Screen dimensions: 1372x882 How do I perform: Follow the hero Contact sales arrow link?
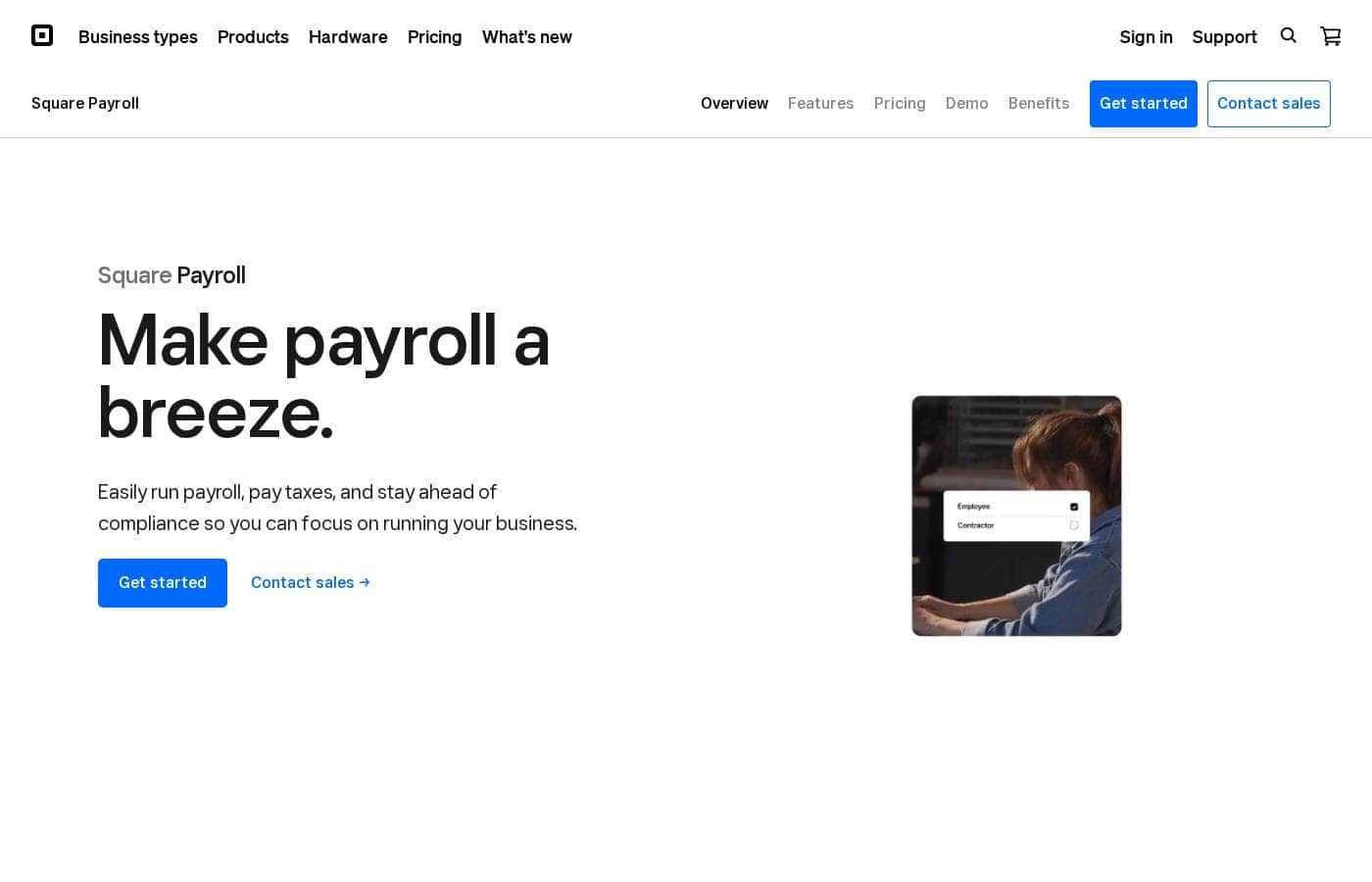311,582
